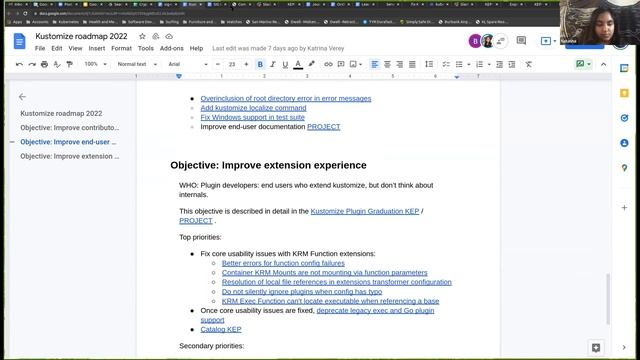The width and height of the screenshot is (640, 360).
Task: Open the Zoom 100% dropdown
Action: [x=95, y=64]
